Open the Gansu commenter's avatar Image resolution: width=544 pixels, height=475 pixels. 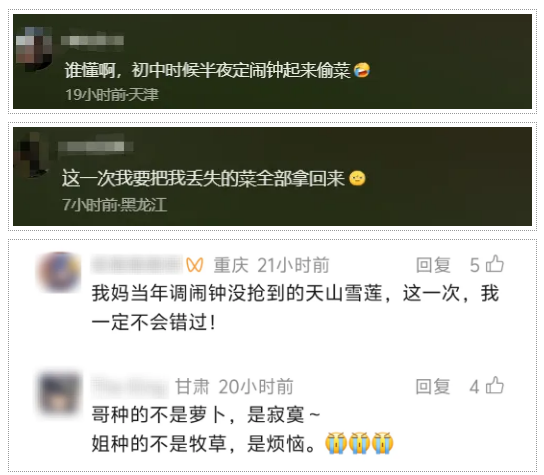(x=59, y=393)
